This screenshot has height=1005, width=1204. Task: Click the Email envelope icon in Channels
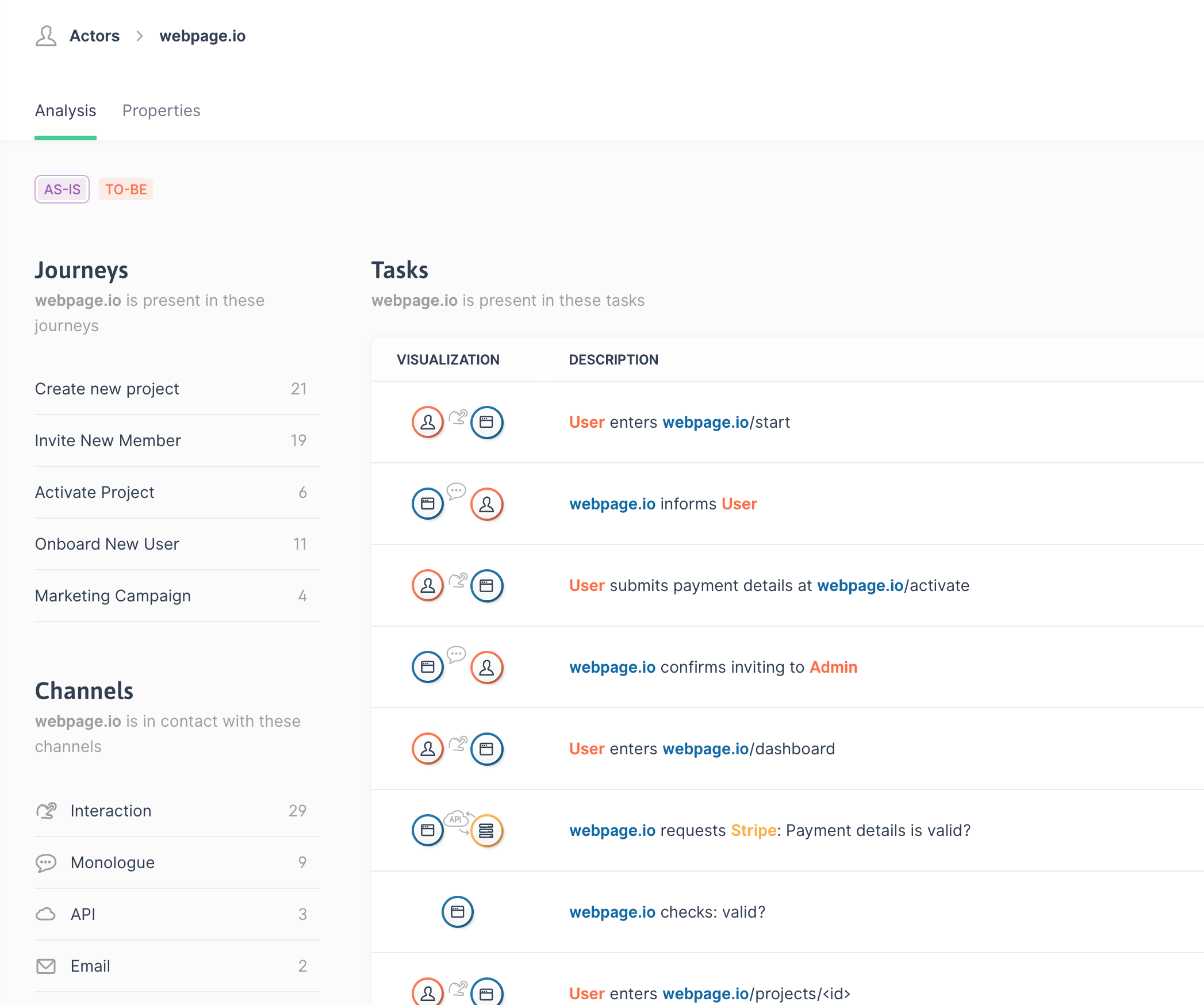tap(46, 966)
